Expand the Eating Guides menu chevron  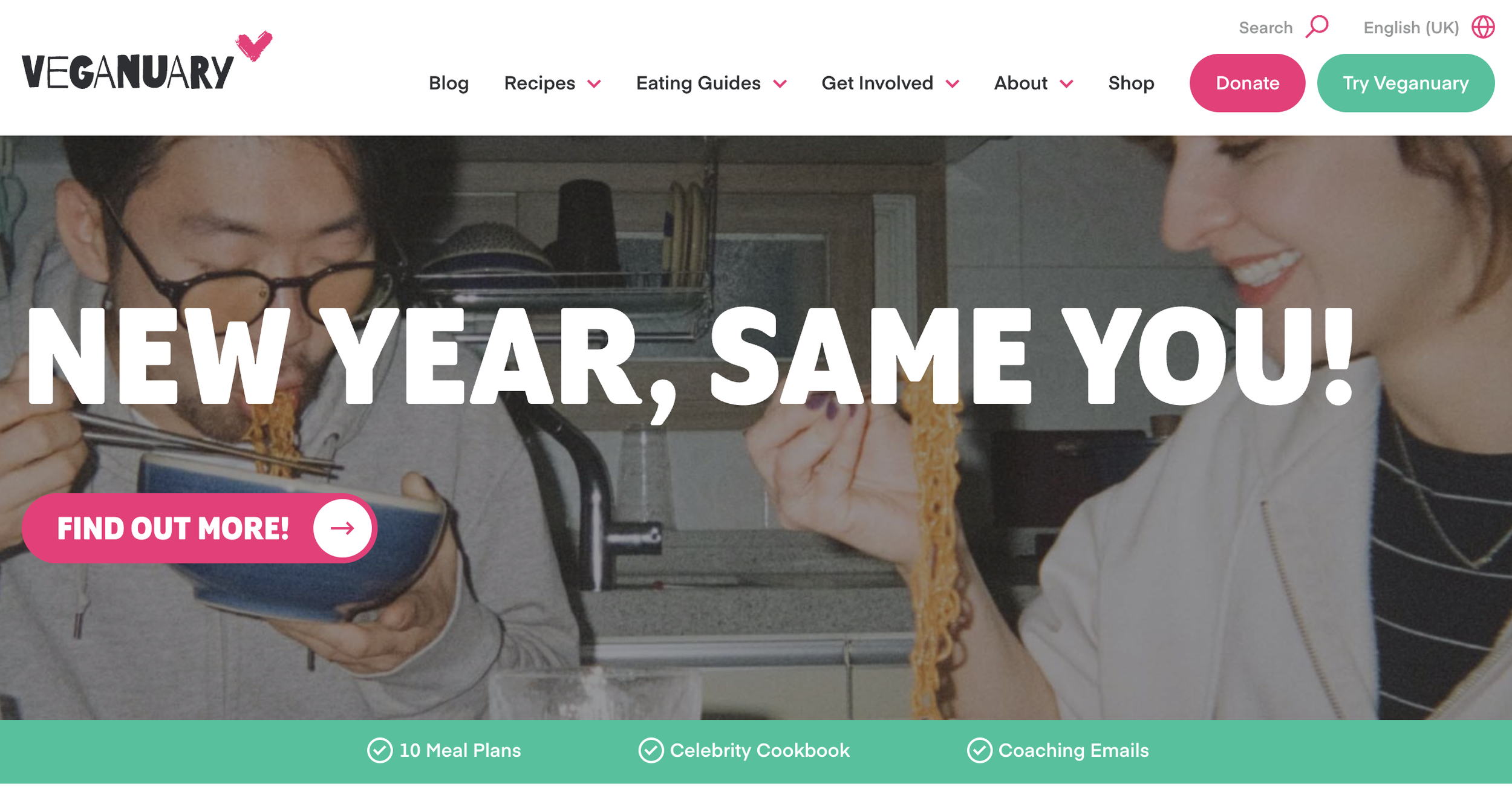(x=780, y=84)
